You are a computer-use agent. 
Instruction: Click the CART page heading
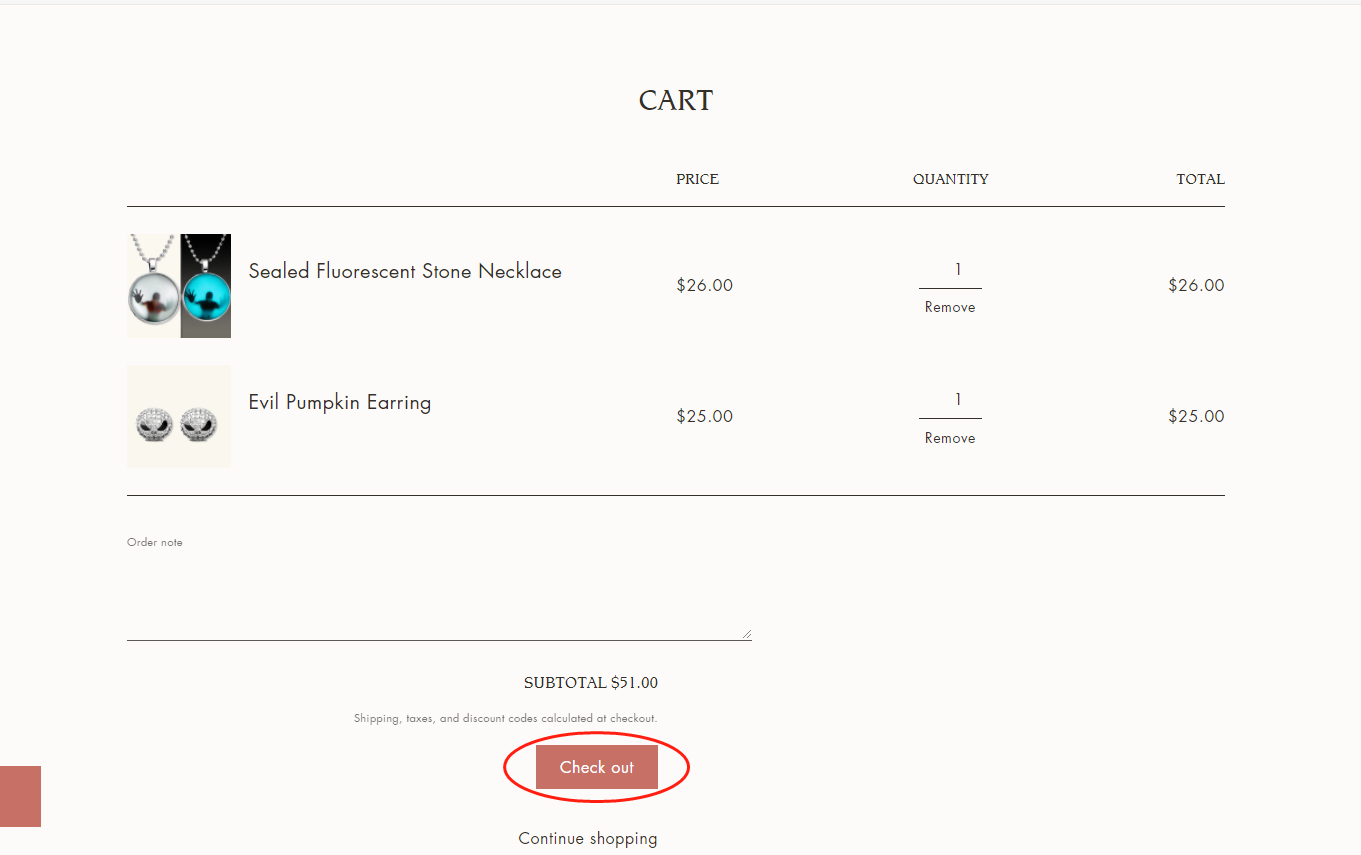point(676,100)
